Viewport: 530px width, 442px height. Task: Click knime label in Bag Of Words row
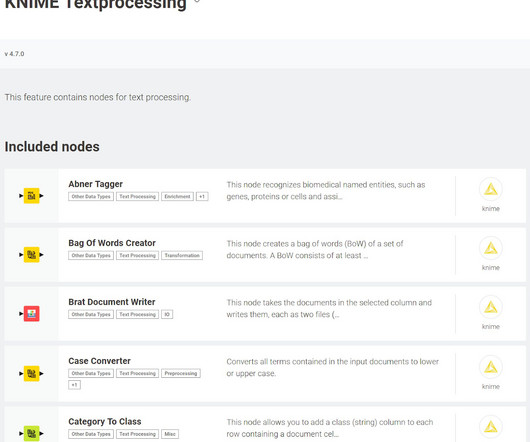[490, 267]
